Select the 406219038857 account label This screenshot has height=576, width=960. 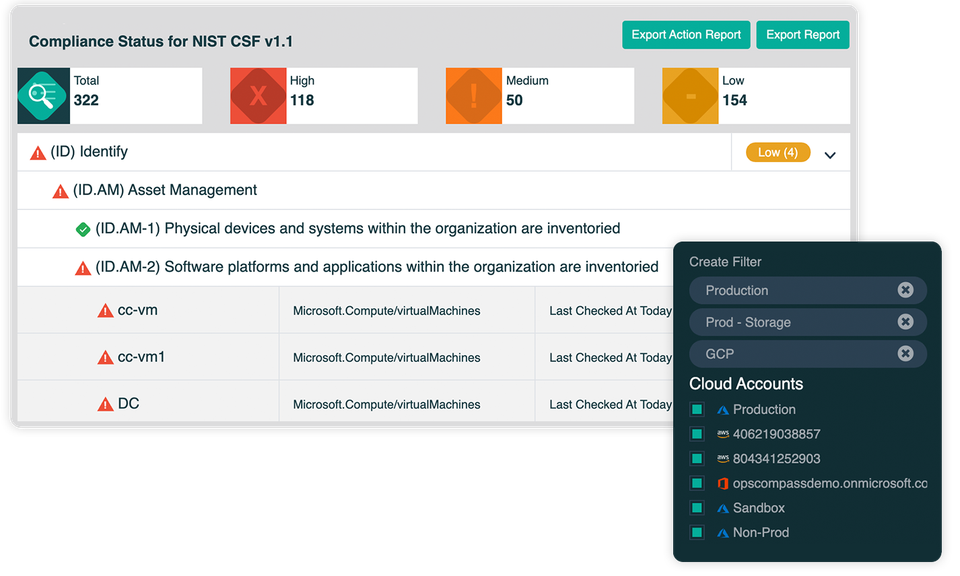click(776, 434)
